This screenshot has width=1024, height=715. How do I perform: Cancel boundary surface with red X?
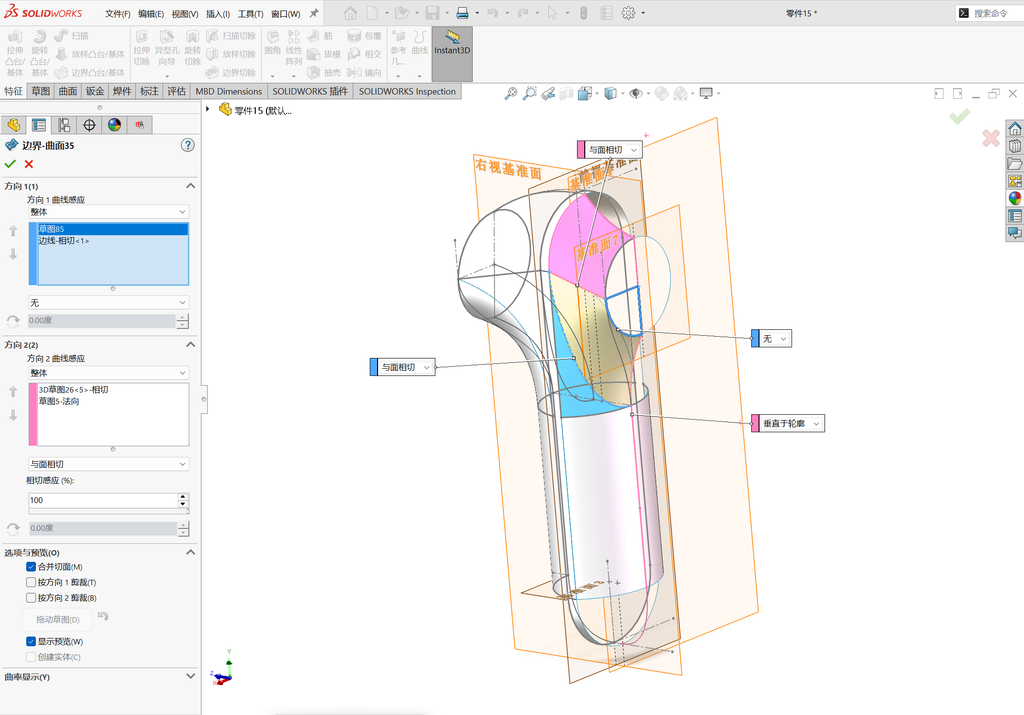(x=29, y=164)
